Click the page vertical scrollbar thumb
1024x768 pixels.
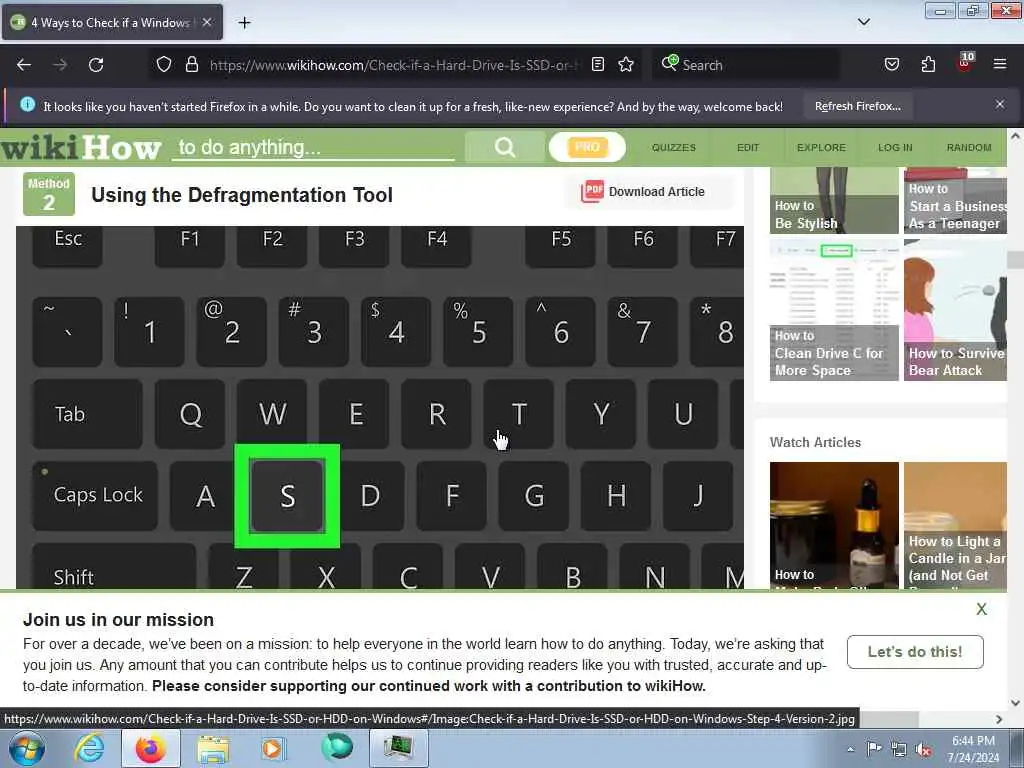click(x=1015, y=260)
